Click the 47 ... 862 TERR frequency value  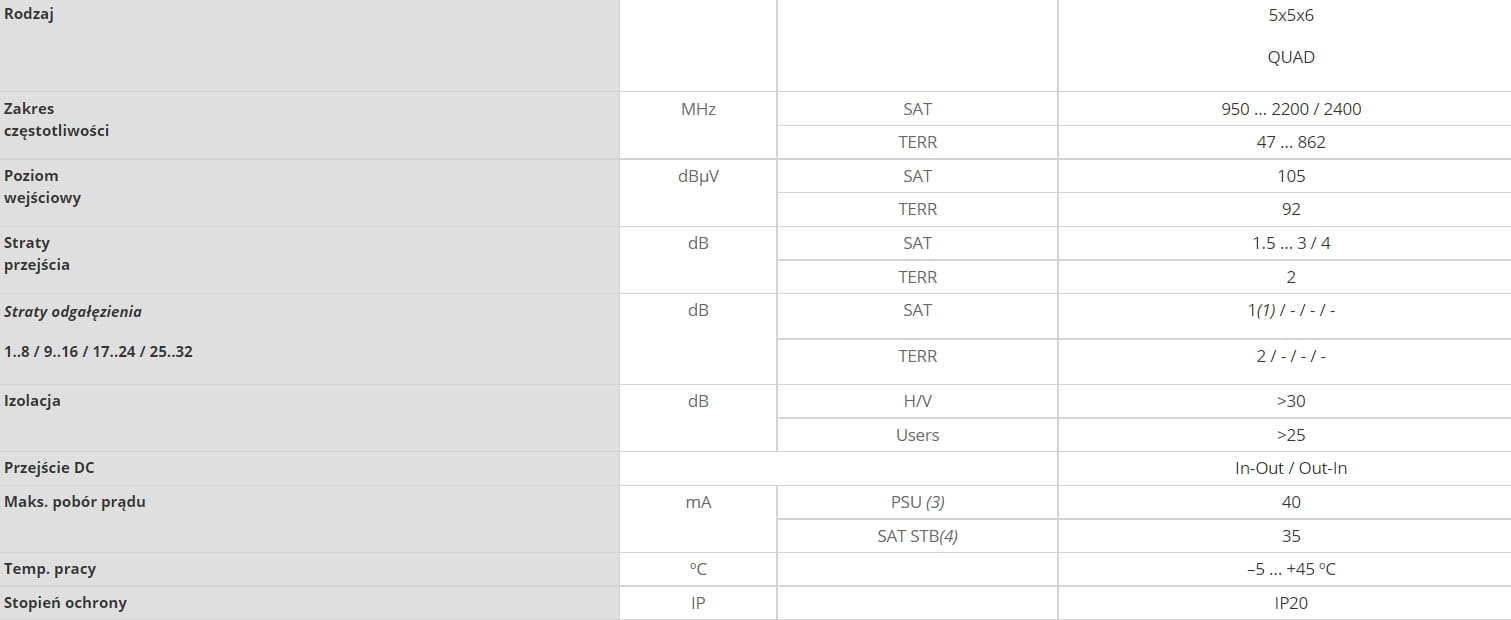pos(1291,142)
